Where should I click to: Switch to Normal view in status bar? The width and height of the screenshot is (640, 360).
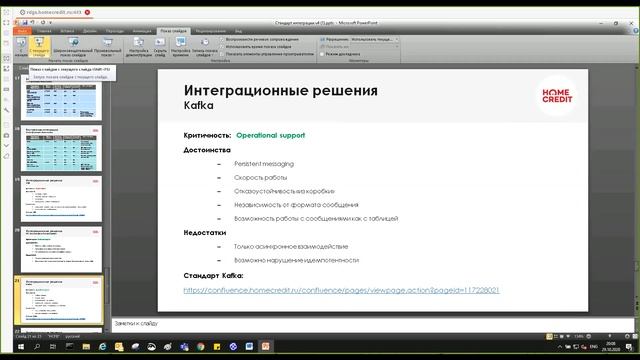click(x=549, y=336)
